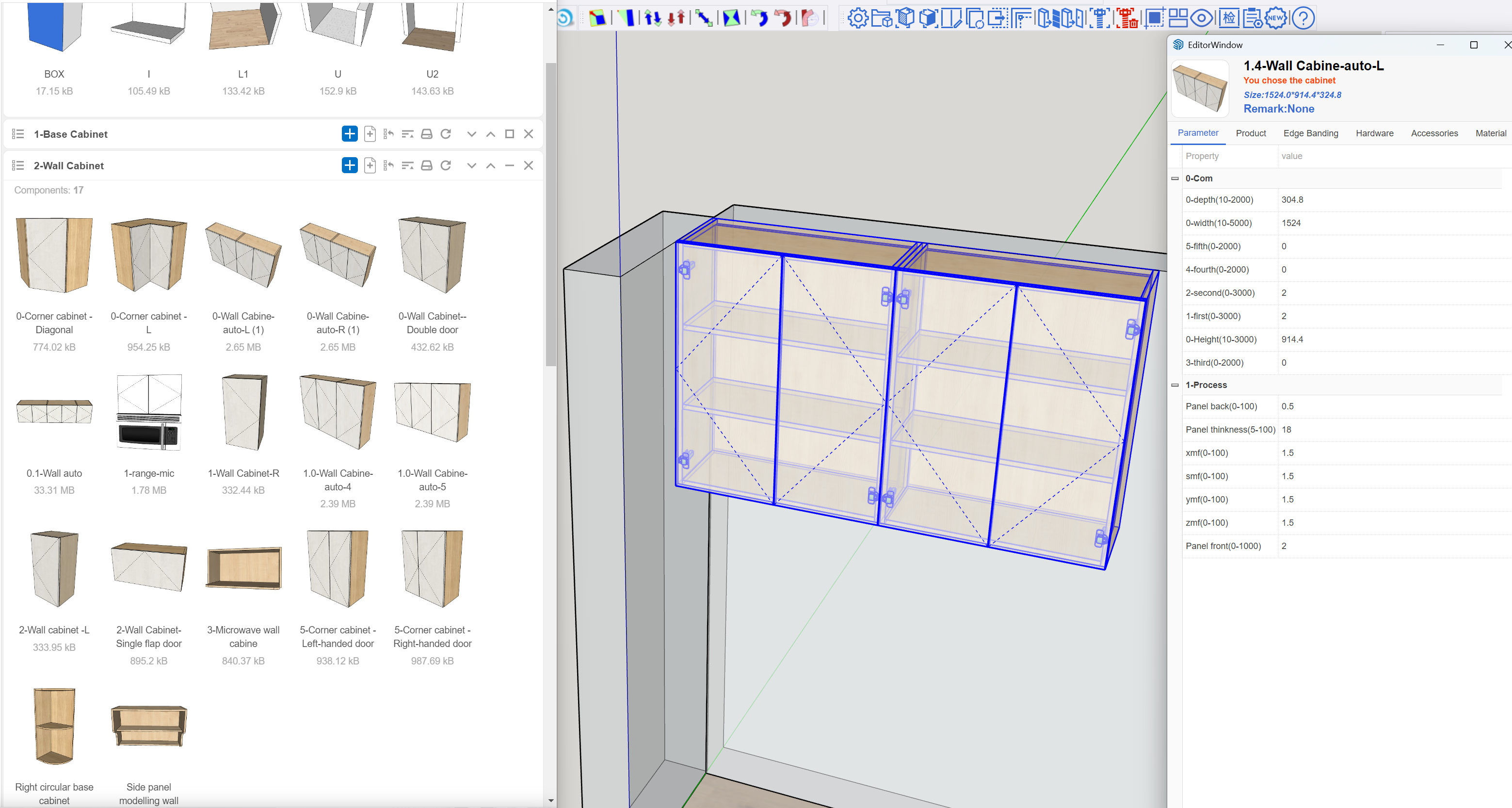Click the save icon in 1-Base Cabinet panel
Image resolution: width=1512 pixels, height=808 pixels.
(x=426, y=133)
